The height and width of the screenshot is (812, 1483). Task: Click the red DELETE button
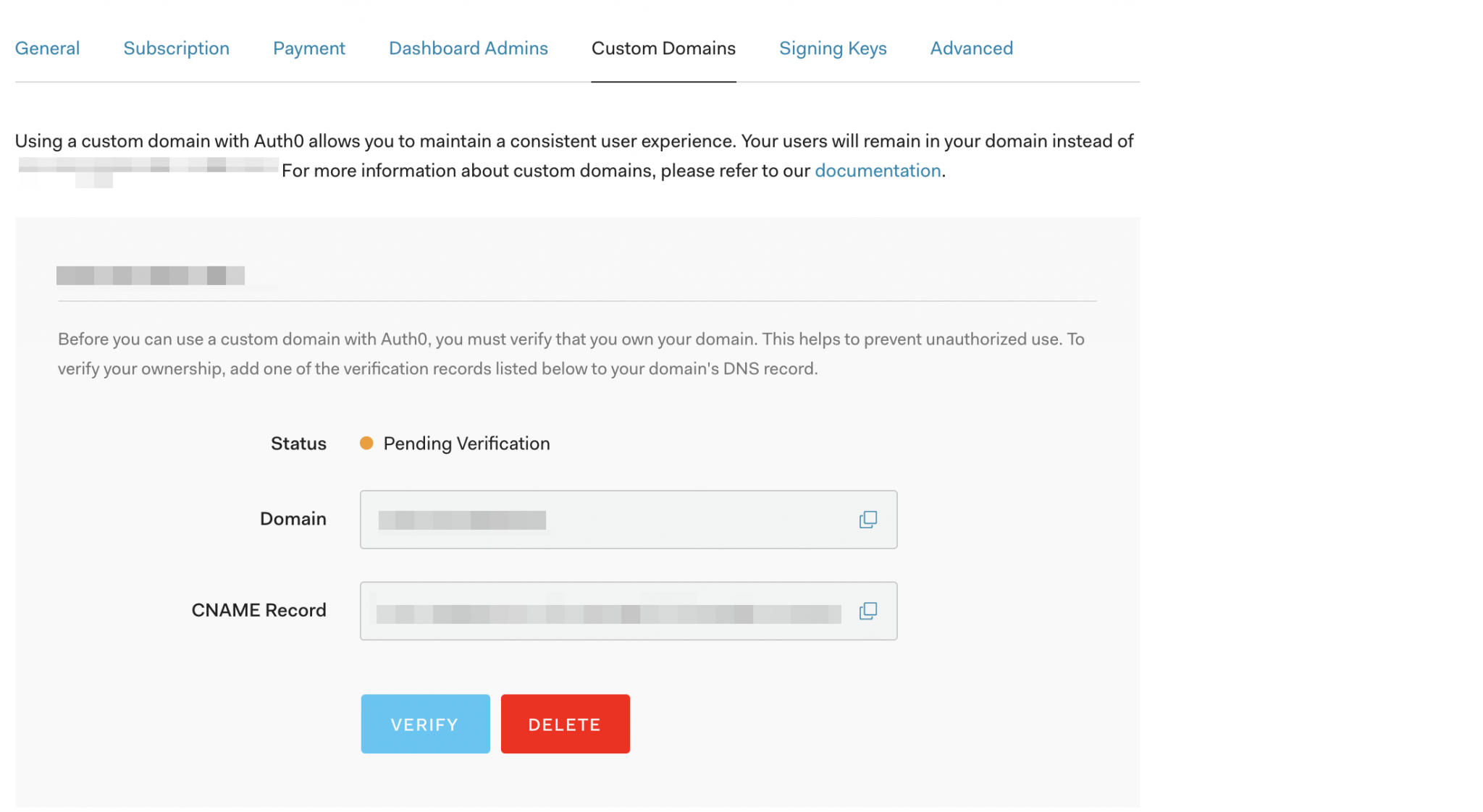pos(565,723)
